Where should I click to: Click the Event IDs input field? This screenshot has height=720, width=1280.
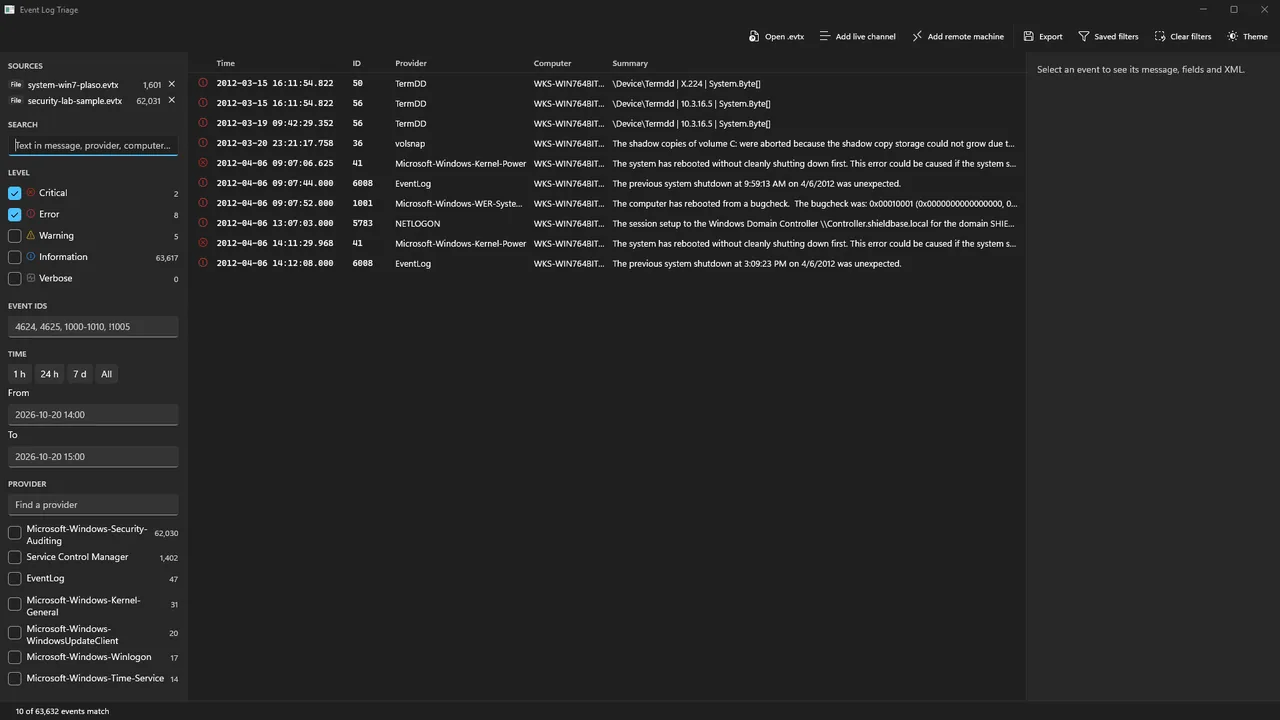[93, 327]
